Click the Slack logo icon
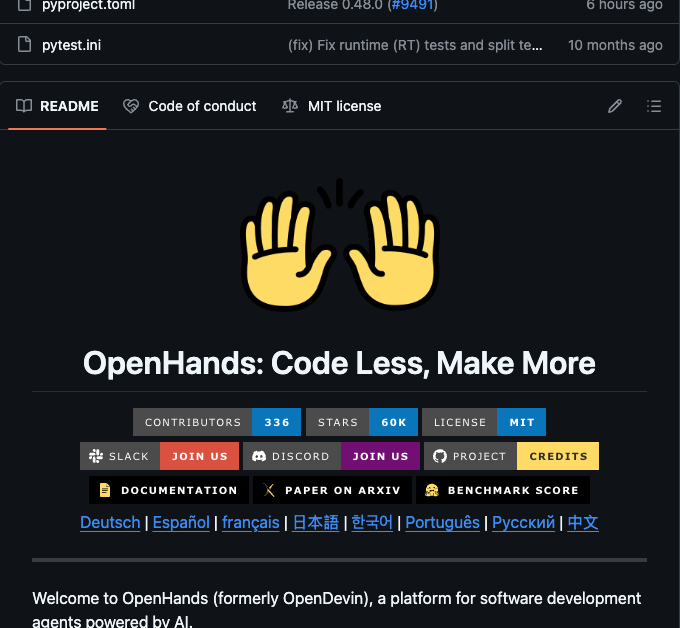680x628 pixels. (96, 456)
